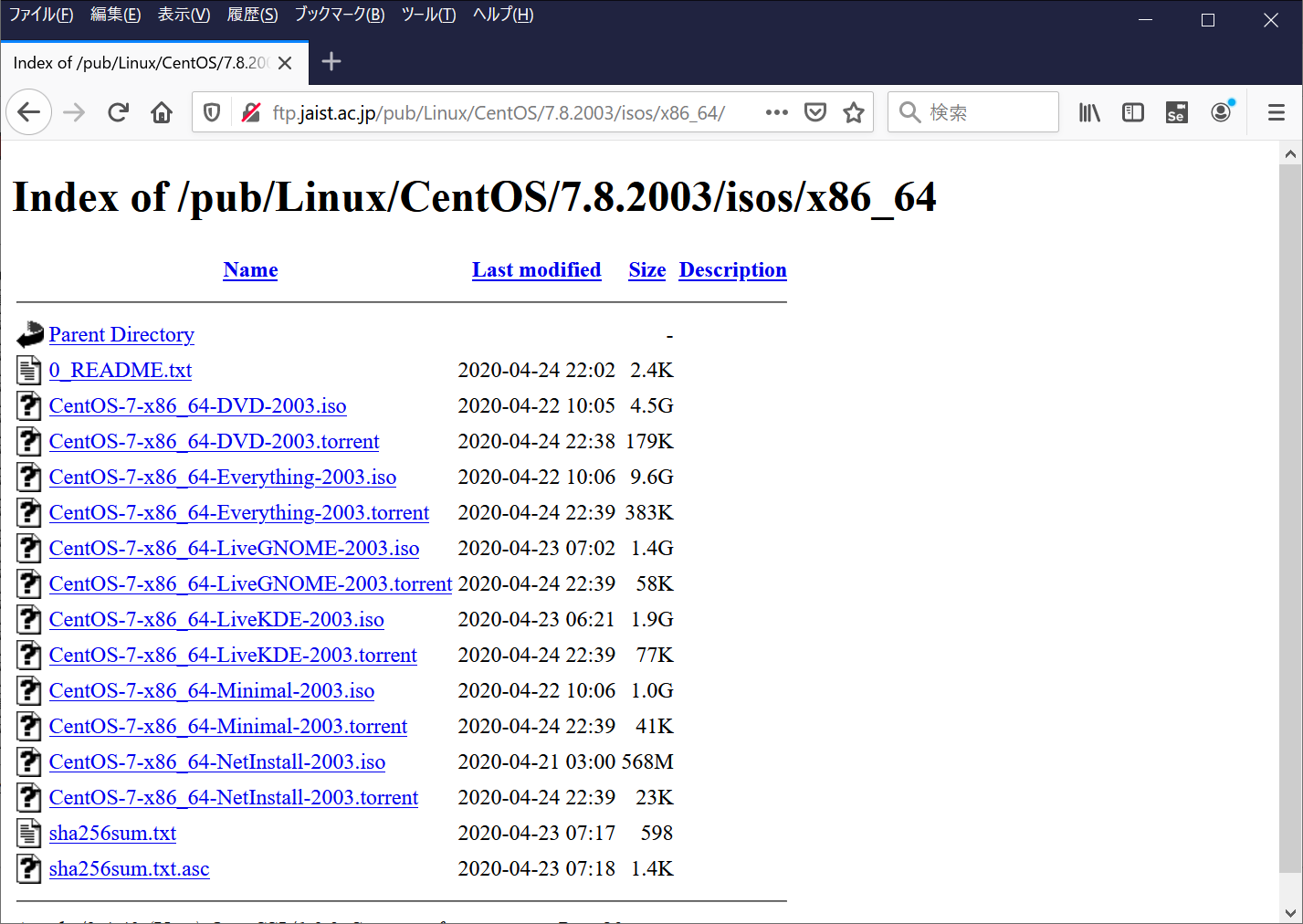Select the Index of /pub/Linux/CentOS tab
Viewport: 1303px width, 924px height.
coord(153,63)
